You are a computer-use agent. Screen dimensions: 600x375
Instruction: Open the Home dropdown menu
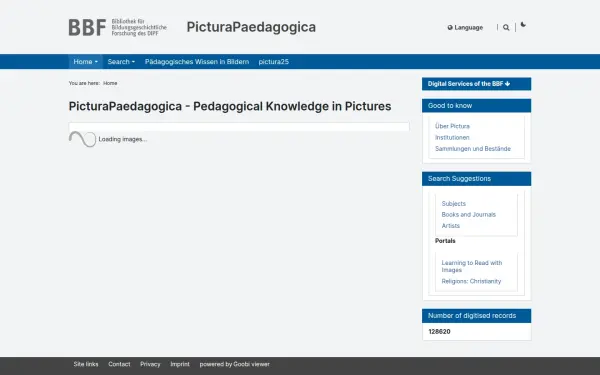pyautogui.click(x=85, y=62)
